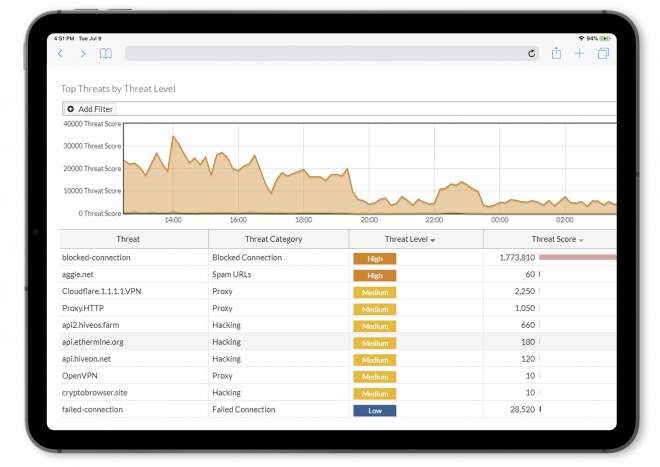Click the Add Filter button
The height and width of the screenshot is (467, 660).
pos(90,109)
